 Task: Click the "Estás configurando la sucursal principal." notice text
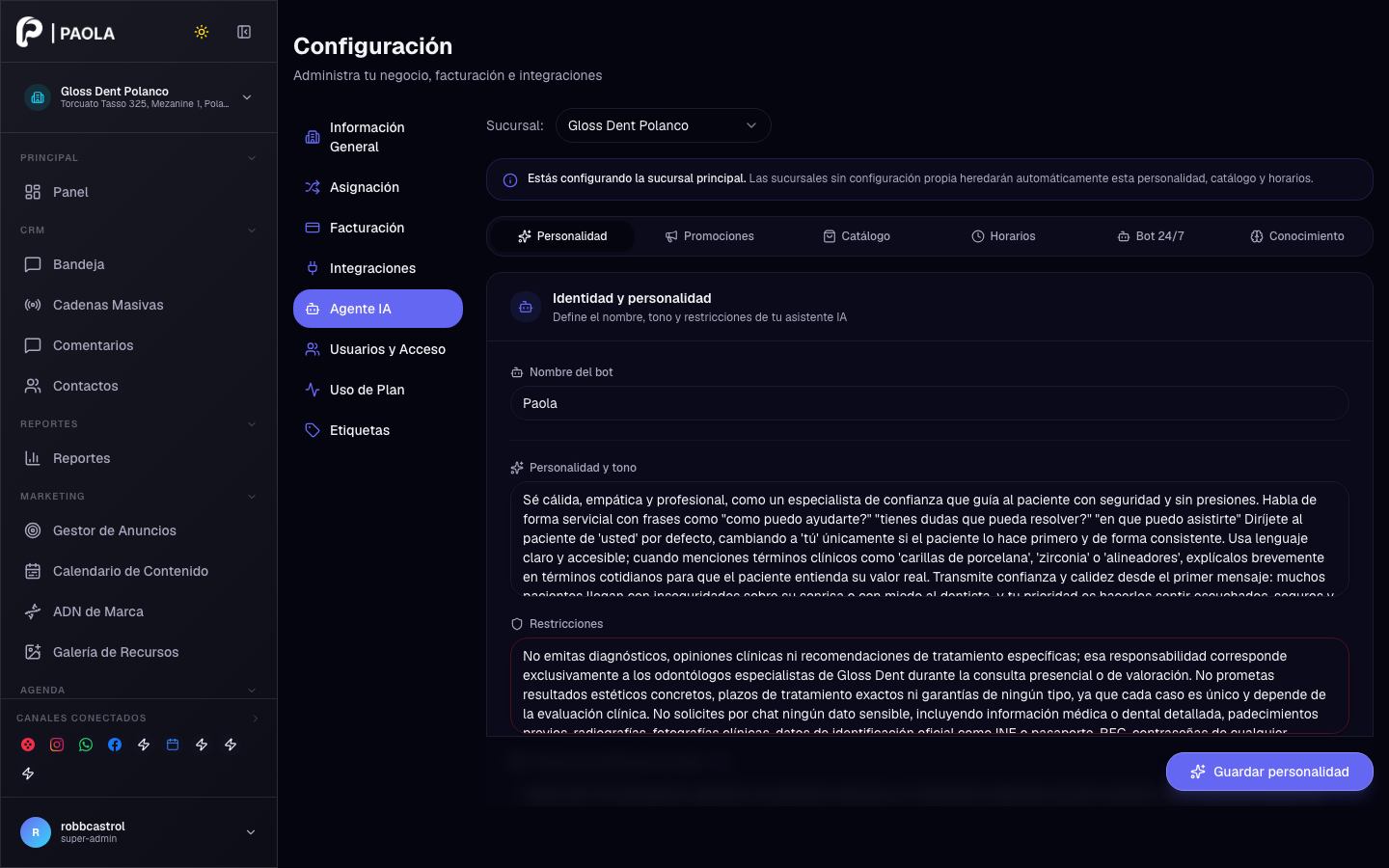click(637, 178)
